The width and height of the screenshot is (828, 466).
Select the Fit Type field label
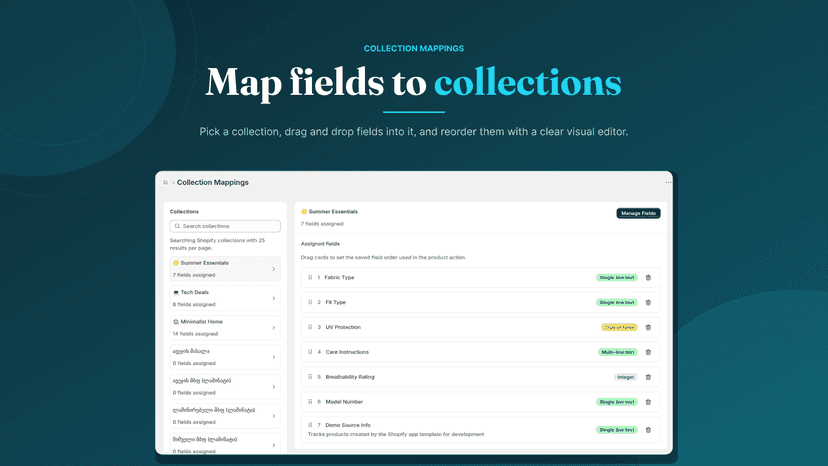coord(335,302)
